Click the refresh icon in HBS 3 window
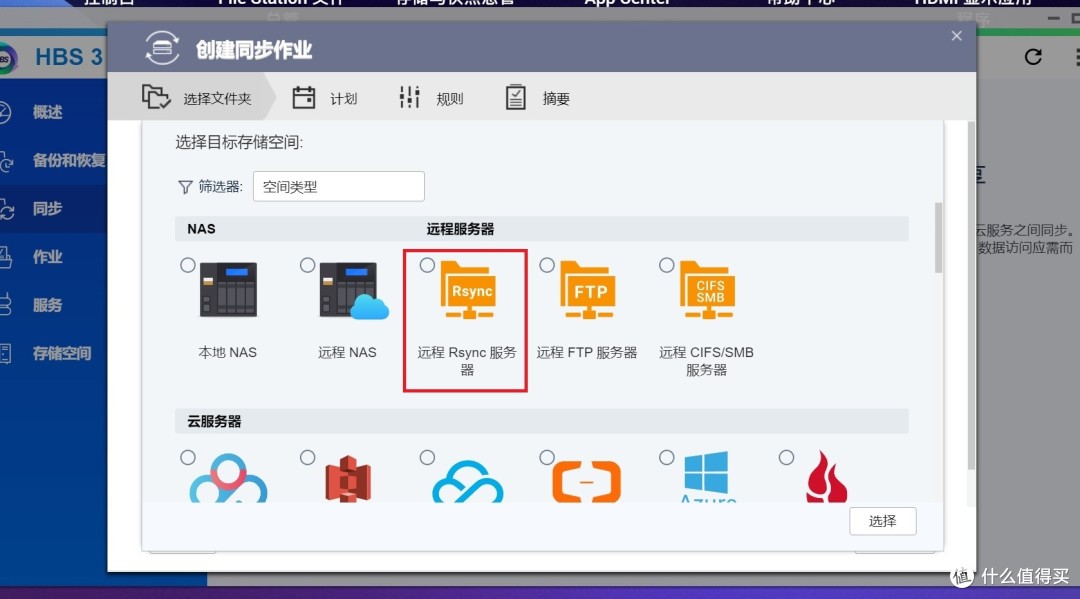 pos(1033,56)
